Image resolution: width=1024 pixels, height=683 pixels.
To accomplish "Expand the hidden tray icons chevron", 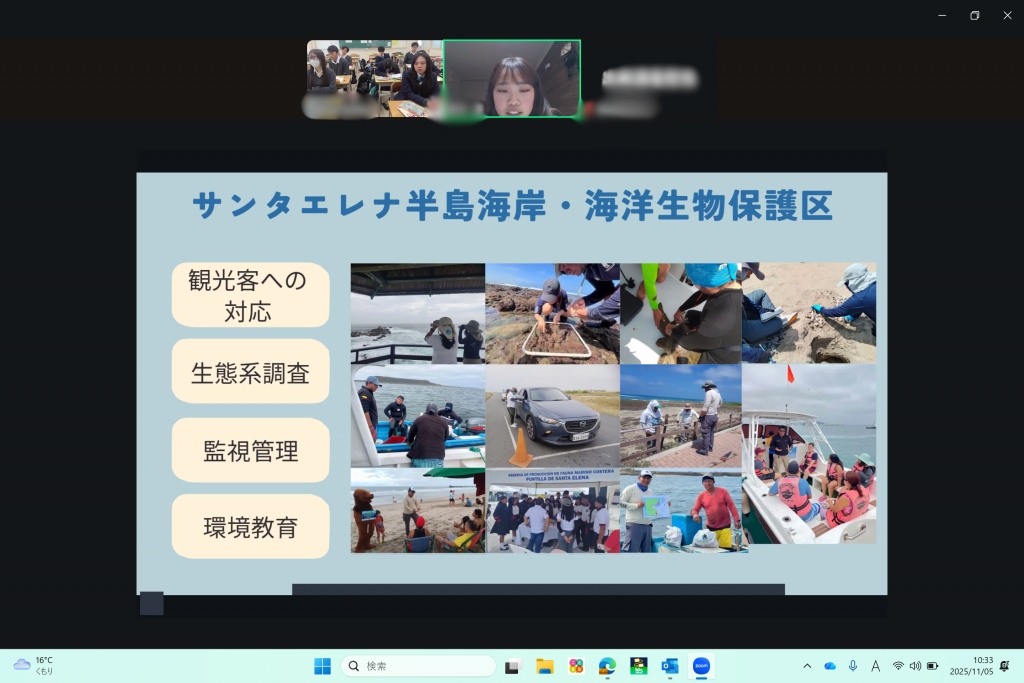I will [x=808, y=665].
